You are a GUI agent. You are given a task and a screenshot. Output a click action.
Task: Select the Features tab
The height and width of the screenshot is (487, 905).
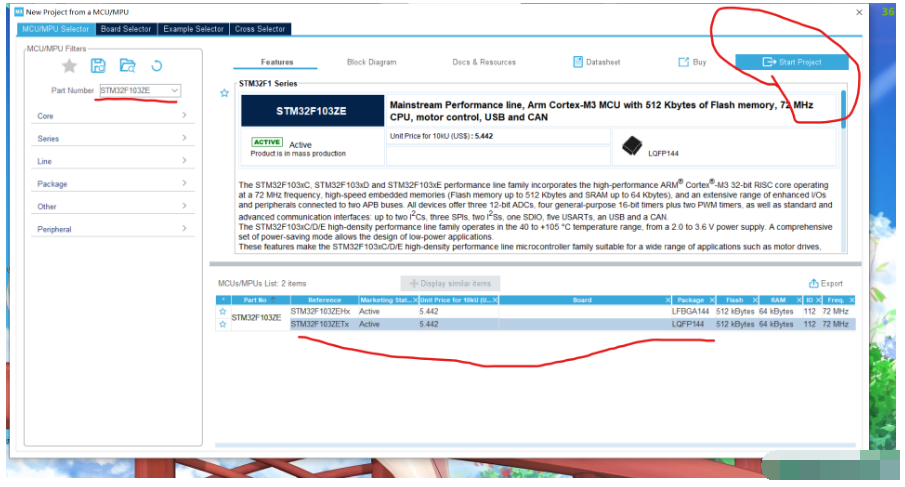[x=277, y=62]
